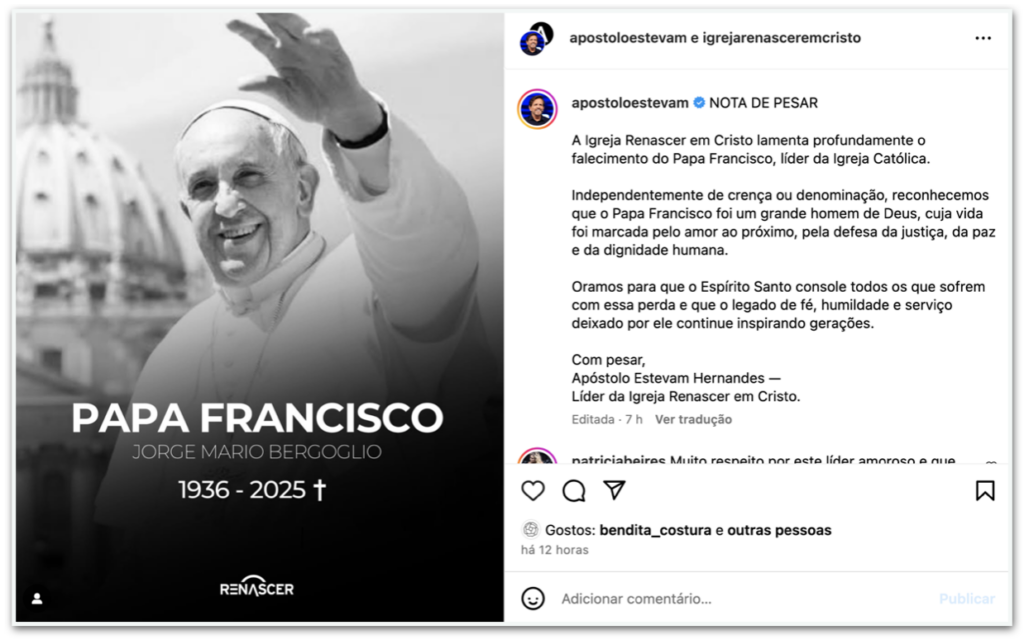Like the post with the heart icon
Viewport: 1024px width, 640px height.
tap(533, 490)
